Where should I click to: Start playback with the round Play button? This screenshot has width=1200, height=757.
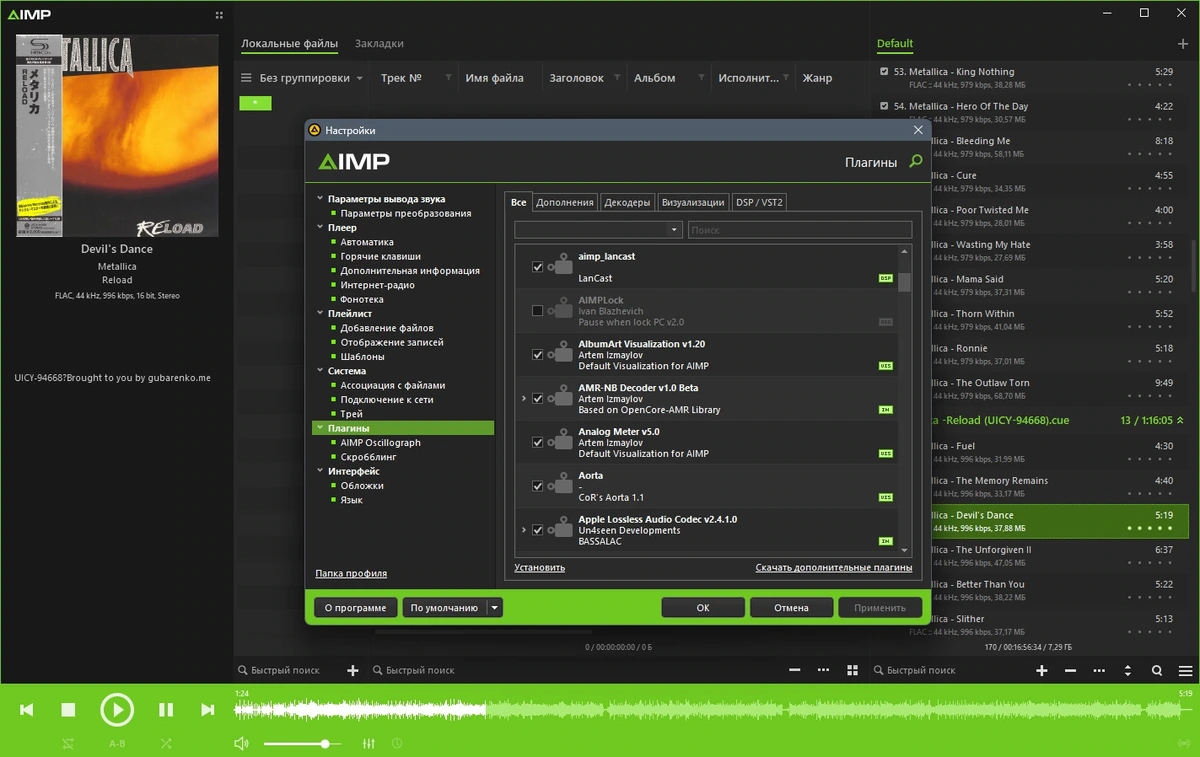[x=117, y=710]
